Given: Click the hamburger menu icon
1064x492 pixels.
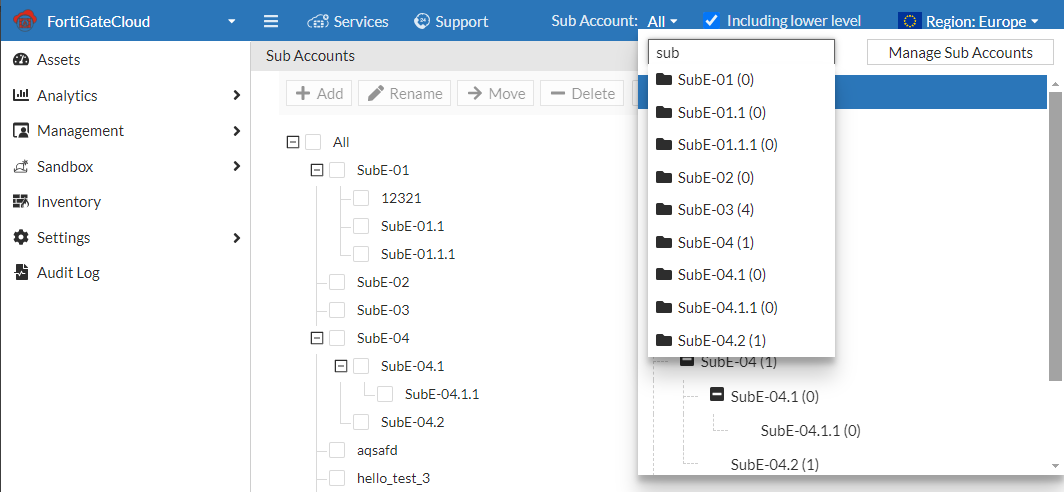Looking at the screenshot, I should (x=270, y=21).
